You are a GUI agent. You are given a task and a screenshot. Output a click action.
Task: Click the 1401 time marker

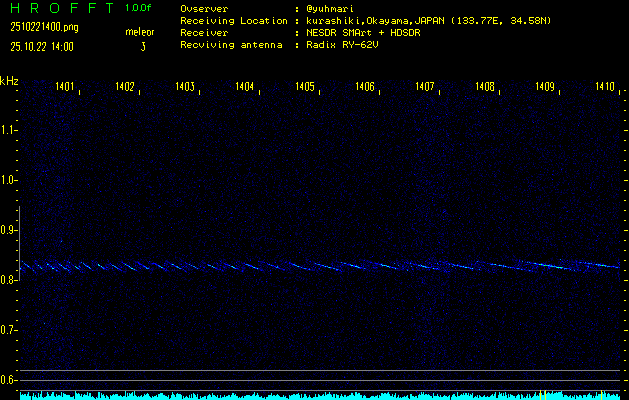pyautogui.click(x=65, y=88)
